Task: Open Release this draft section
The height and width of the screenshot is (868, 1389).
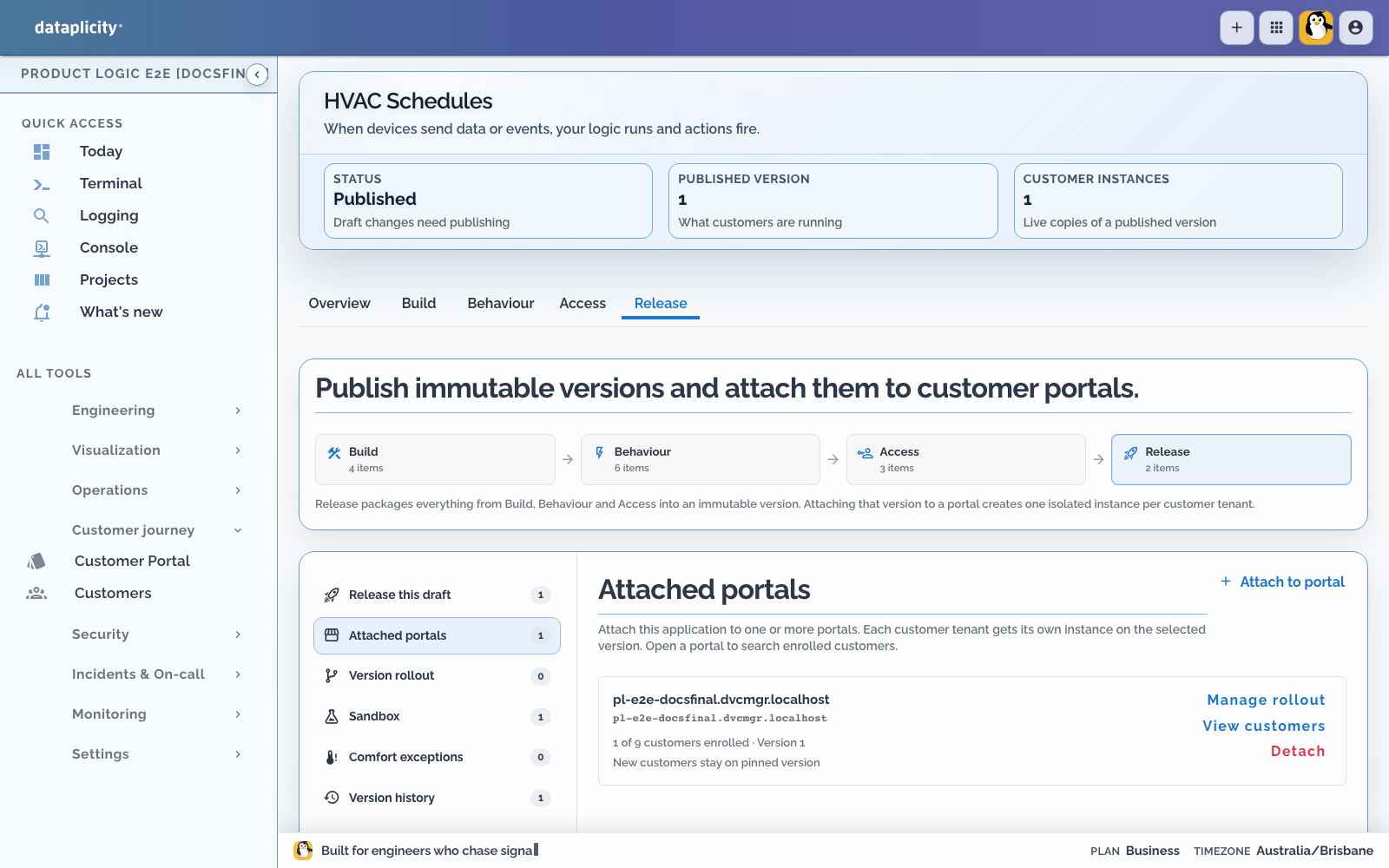Action: [437, 595]
